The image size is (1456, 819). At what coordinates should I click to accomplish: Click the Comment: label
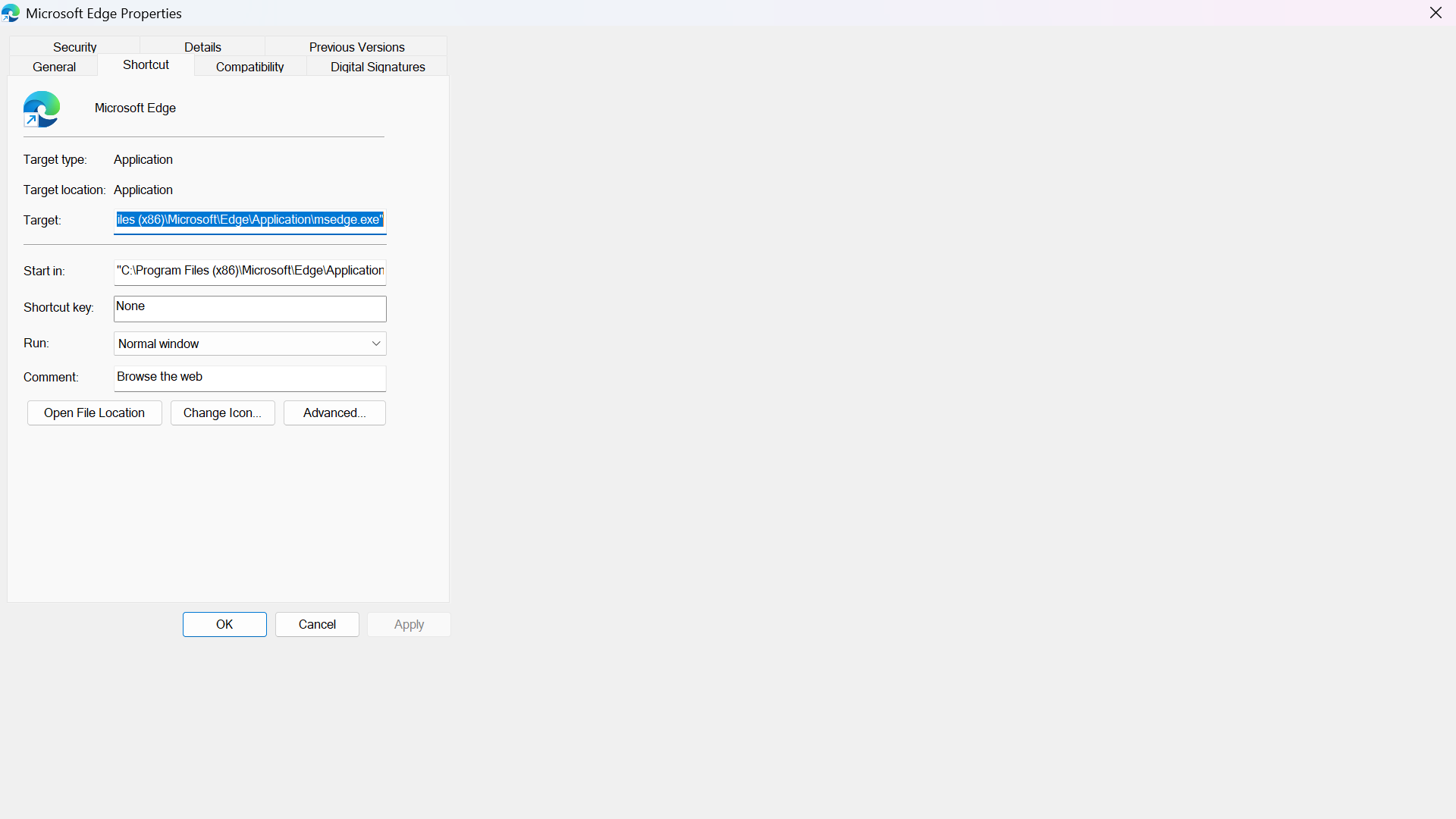(x=51, y=378)
